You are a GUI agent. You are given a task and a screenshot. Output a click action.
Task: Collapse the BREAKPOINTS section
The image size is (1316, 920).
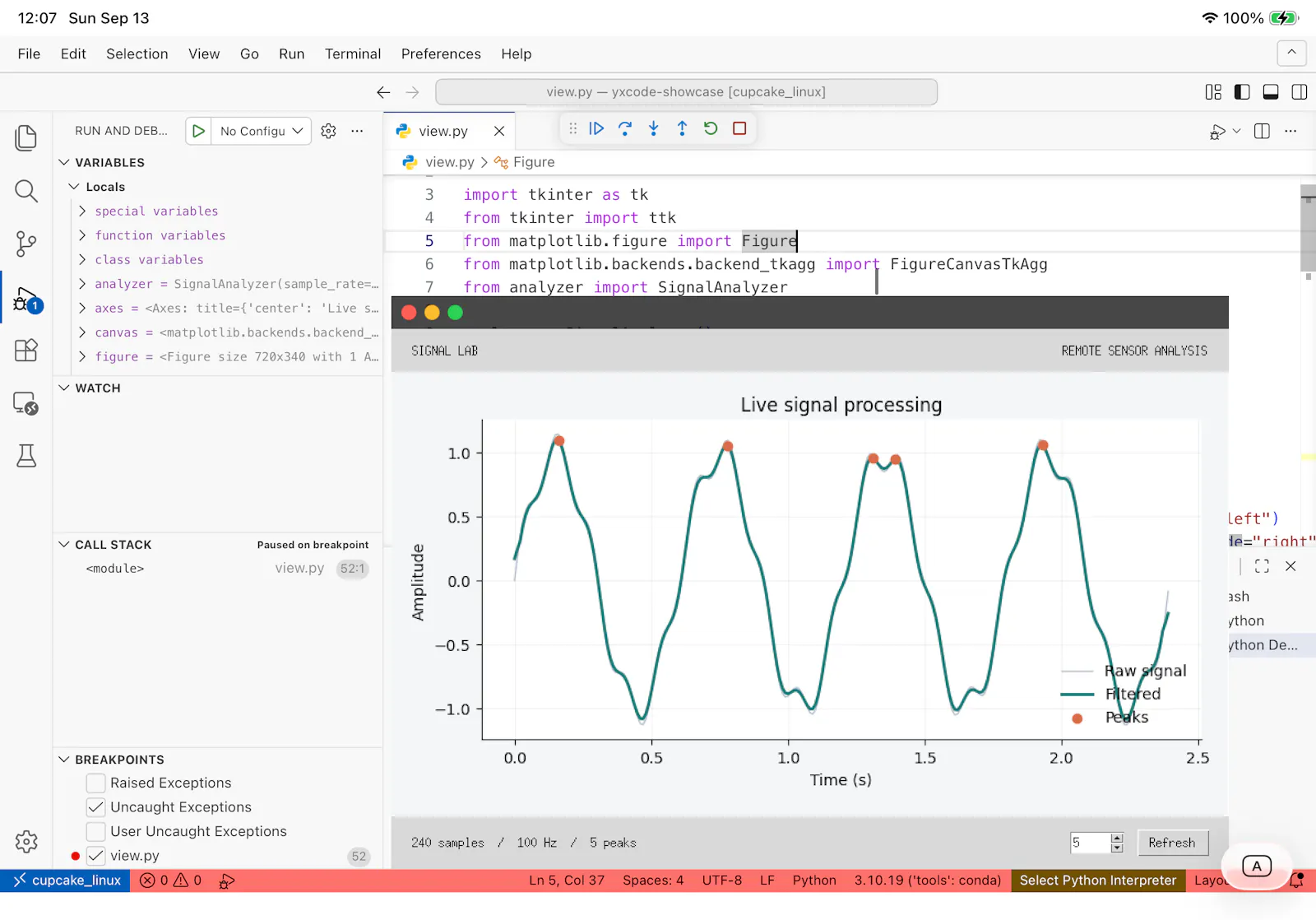(64, 760)
